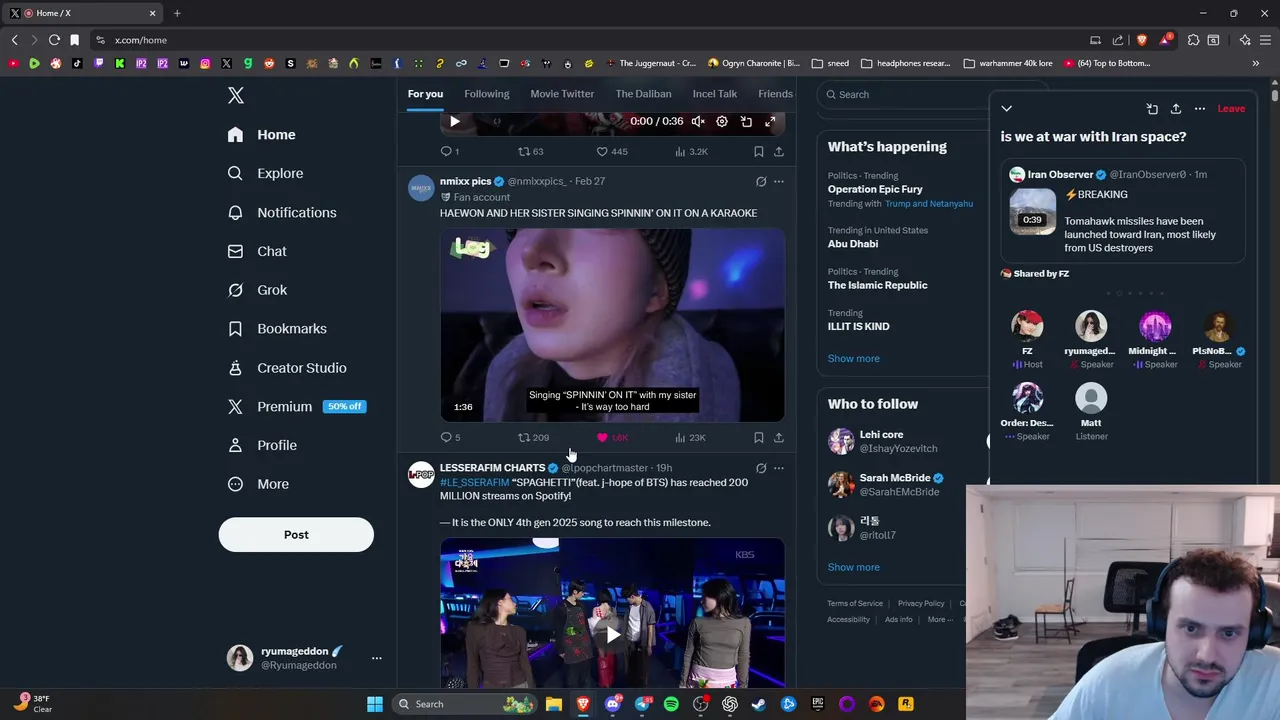Open the warhammer 40k lore bookmark folder

[x=1008, y=63]
